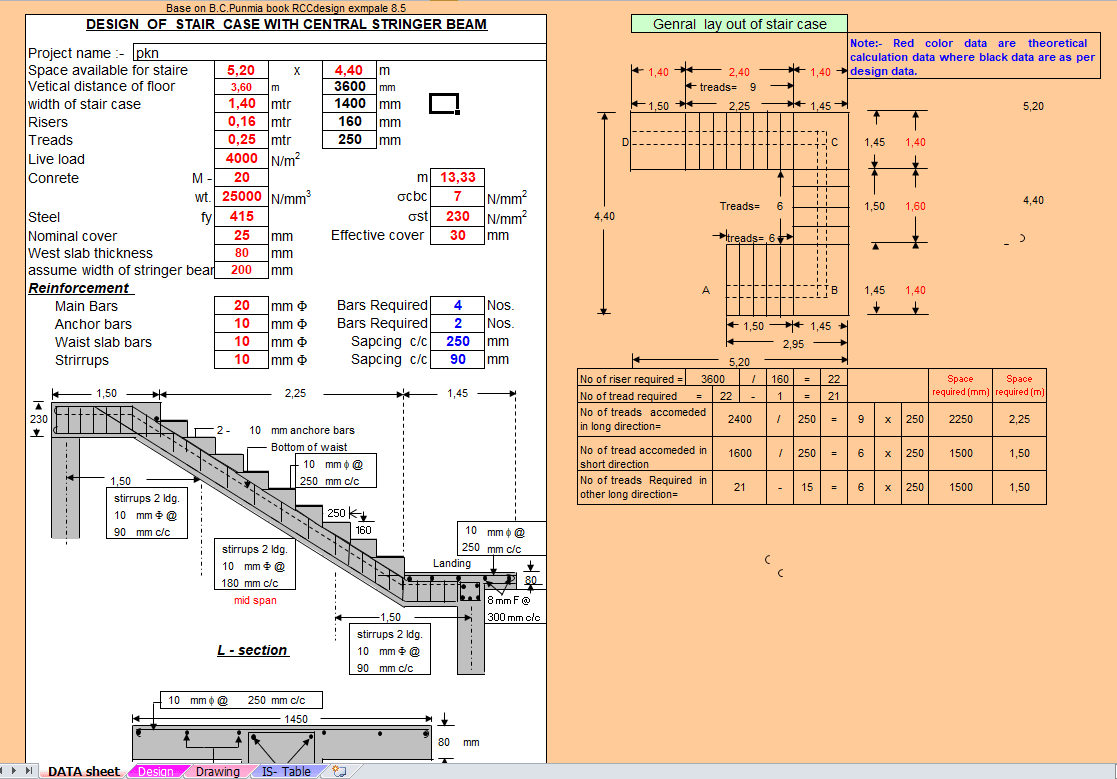Select the stair case width cell 1,40
1117x779 pixels.
click(241, 104)
